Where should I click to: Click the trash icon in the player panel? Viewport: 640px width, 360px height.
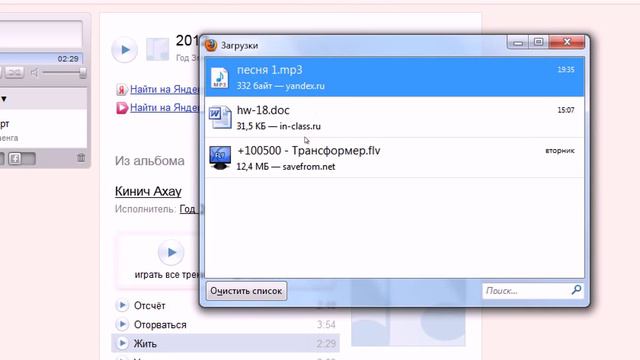[81, 158]
